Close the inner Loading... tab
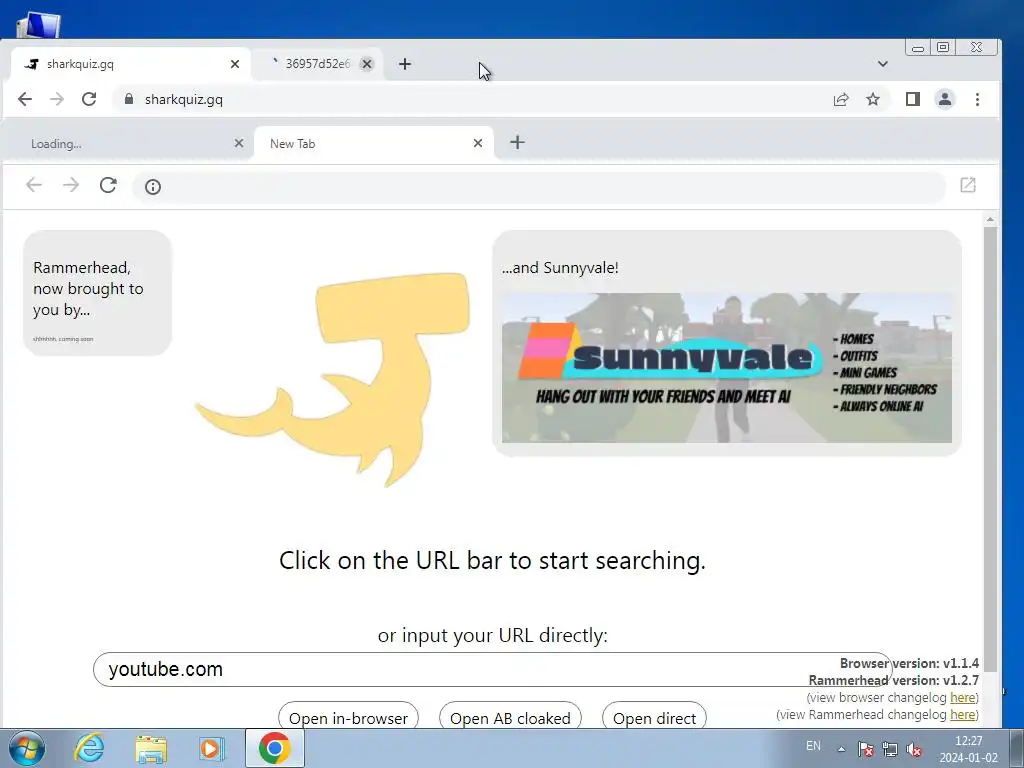Image resolution: width=1024 pixels, height=768 pixels. coord(239,143)
